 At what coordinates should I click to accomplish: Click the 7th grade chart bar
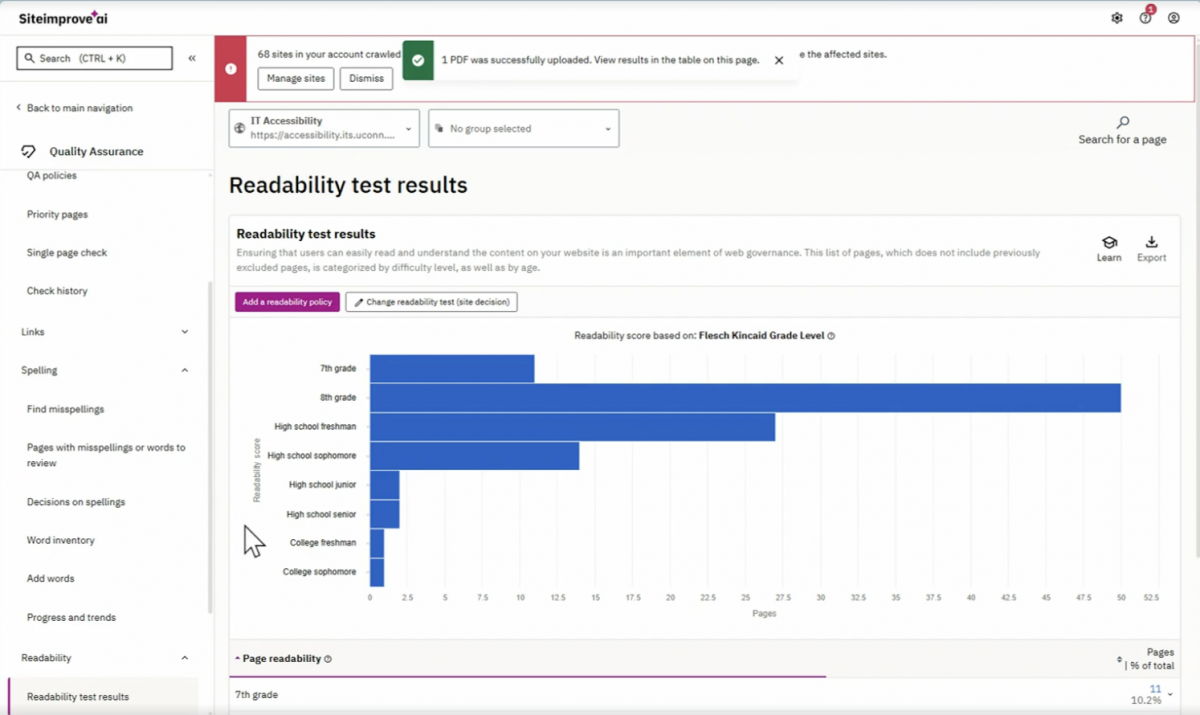[x=452, y=369]
